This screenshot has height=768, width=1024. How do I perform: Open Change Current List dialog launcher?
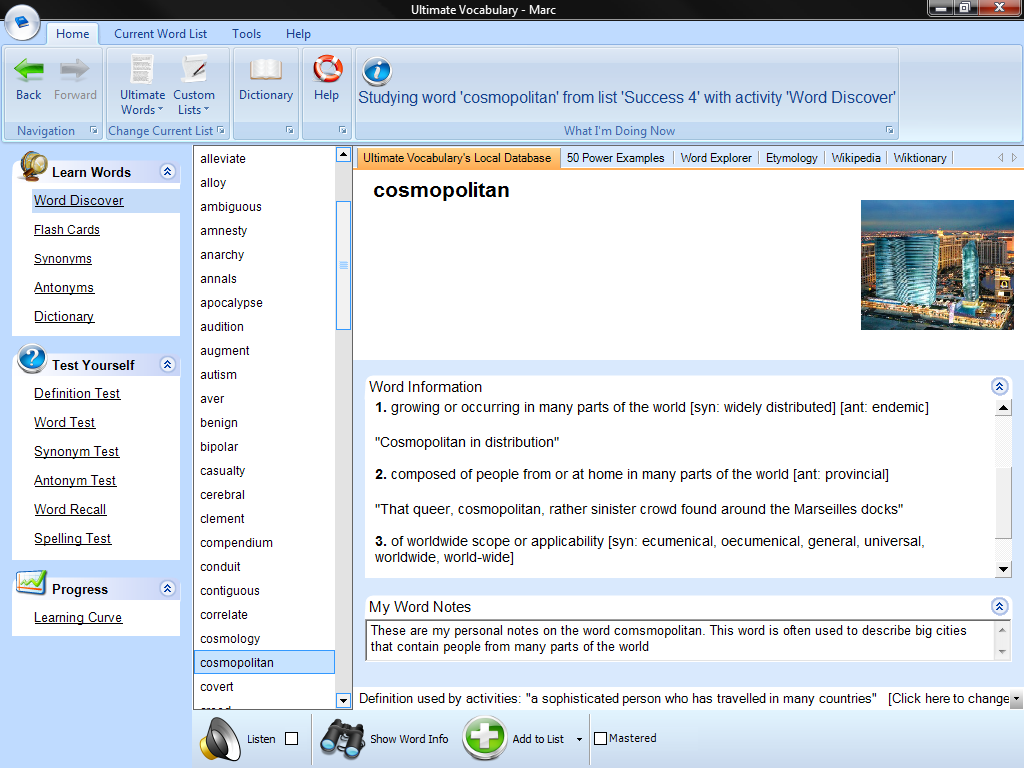coord(221,130)
